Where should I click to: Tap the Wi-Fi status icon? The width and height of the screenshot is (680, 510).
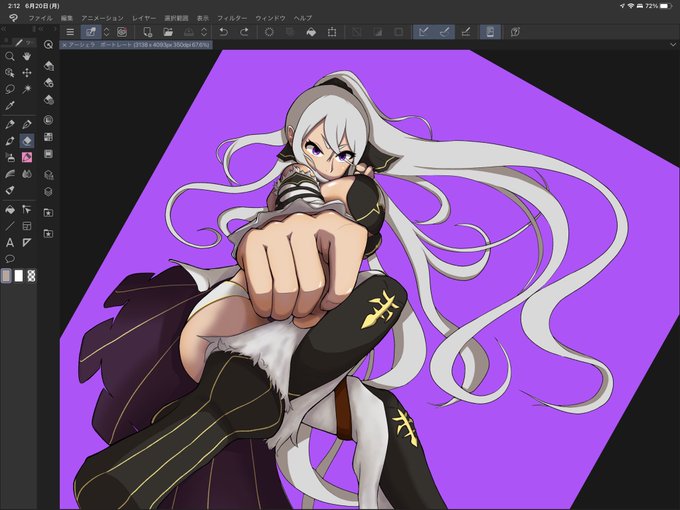coord(631,6)
